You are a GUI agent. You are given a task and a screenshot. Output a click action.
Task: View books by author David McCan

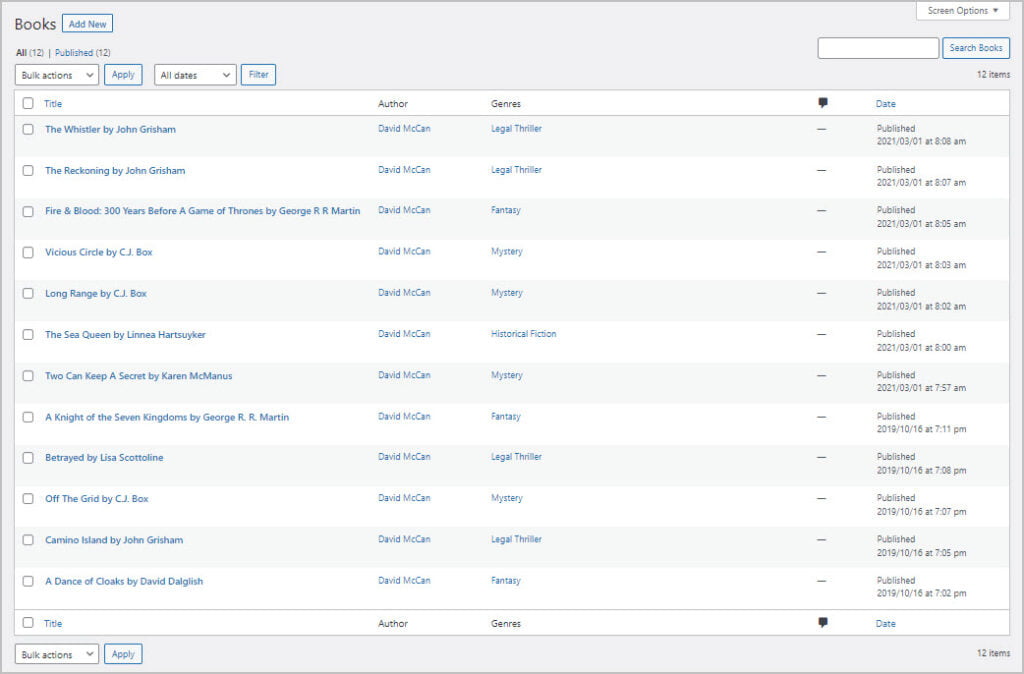pos(404,129)
